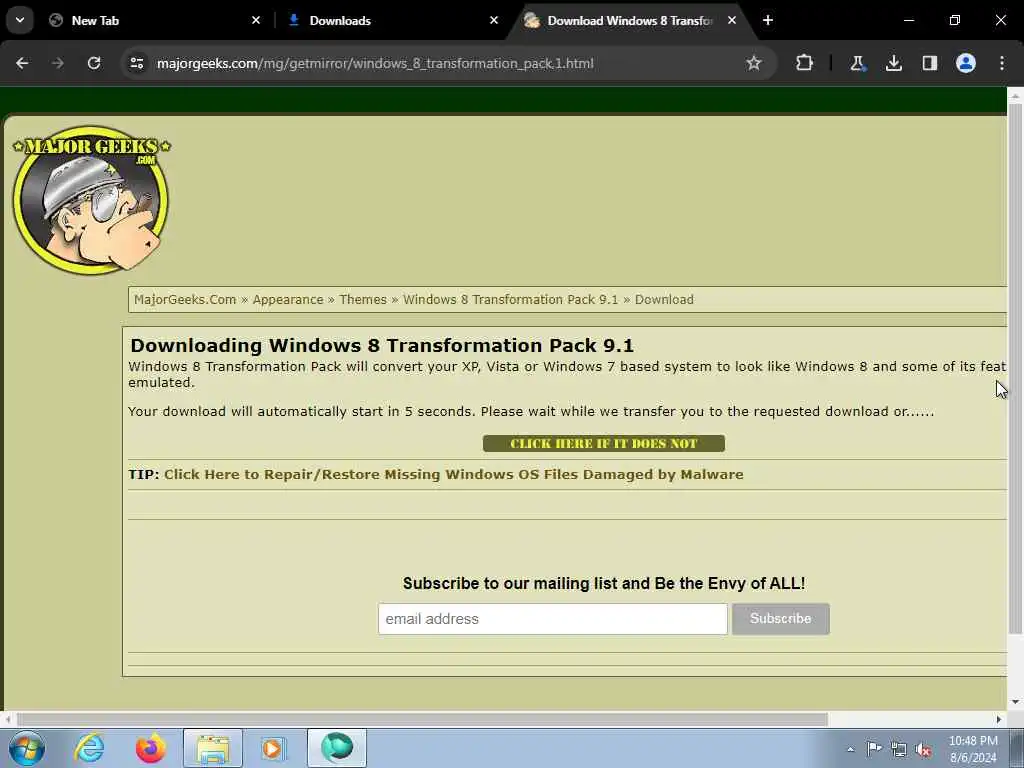Open the Extensions puzzle icon

(805, 63)
